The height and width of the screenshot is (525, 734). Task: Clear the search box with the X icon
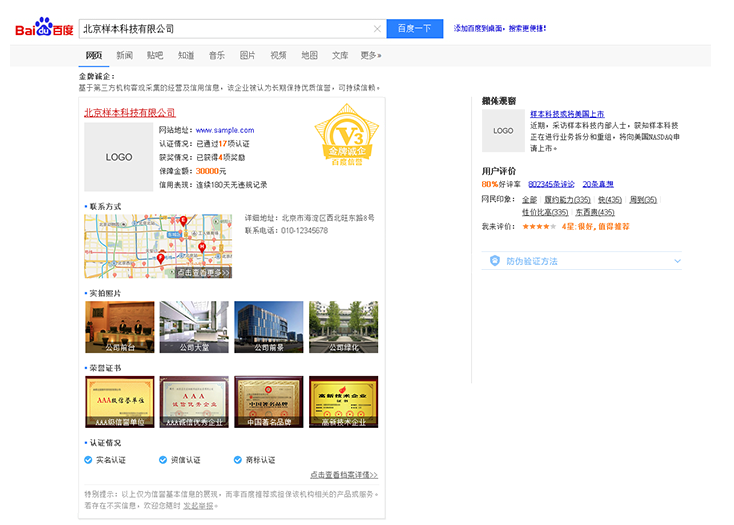(377, 29)
